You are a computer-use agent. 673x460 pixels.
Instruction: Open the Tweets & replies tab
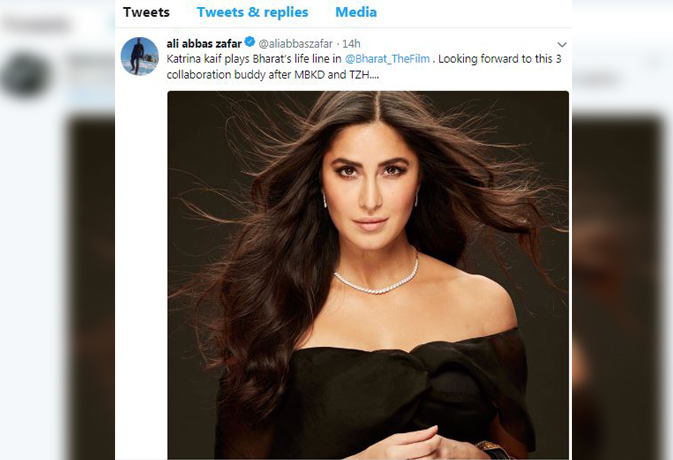pyautogui.click(x=252, y=12)
